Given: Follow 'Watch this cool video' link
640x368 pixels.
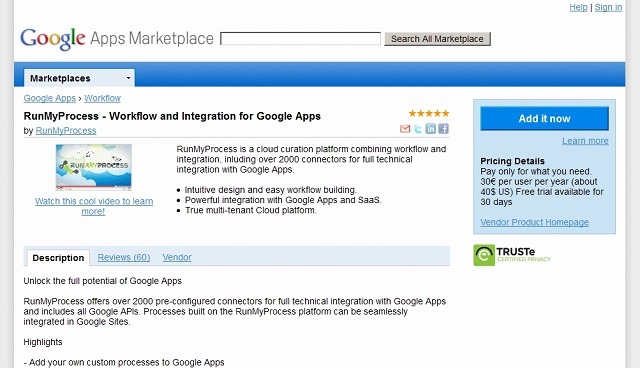Looking at the screenshot, I should [94, 206].
